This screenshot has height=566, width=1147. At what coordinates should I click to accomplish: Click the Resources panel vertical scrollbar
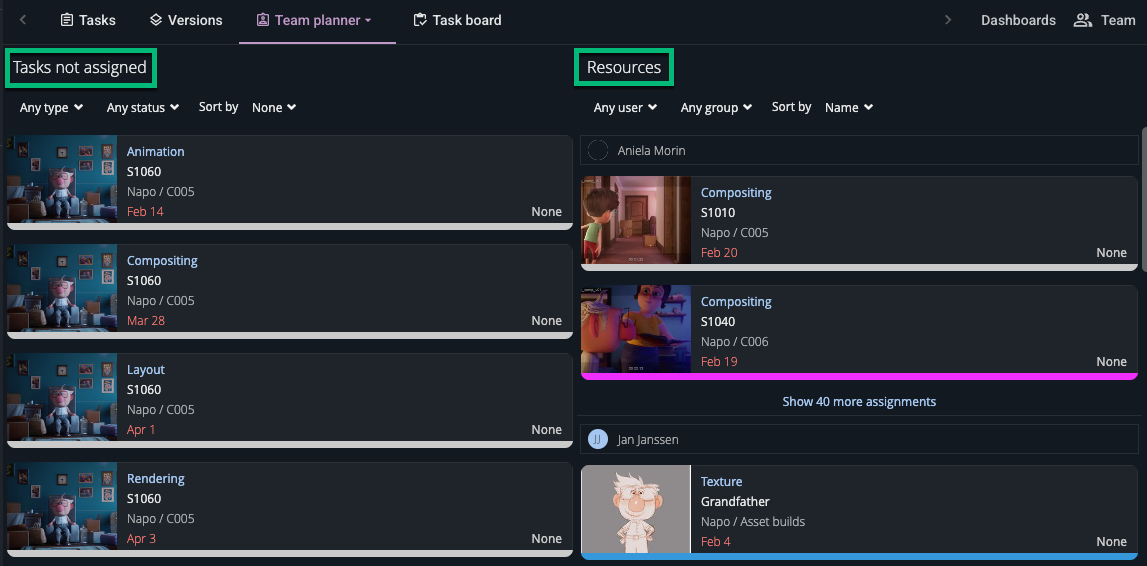(1143, 199)
